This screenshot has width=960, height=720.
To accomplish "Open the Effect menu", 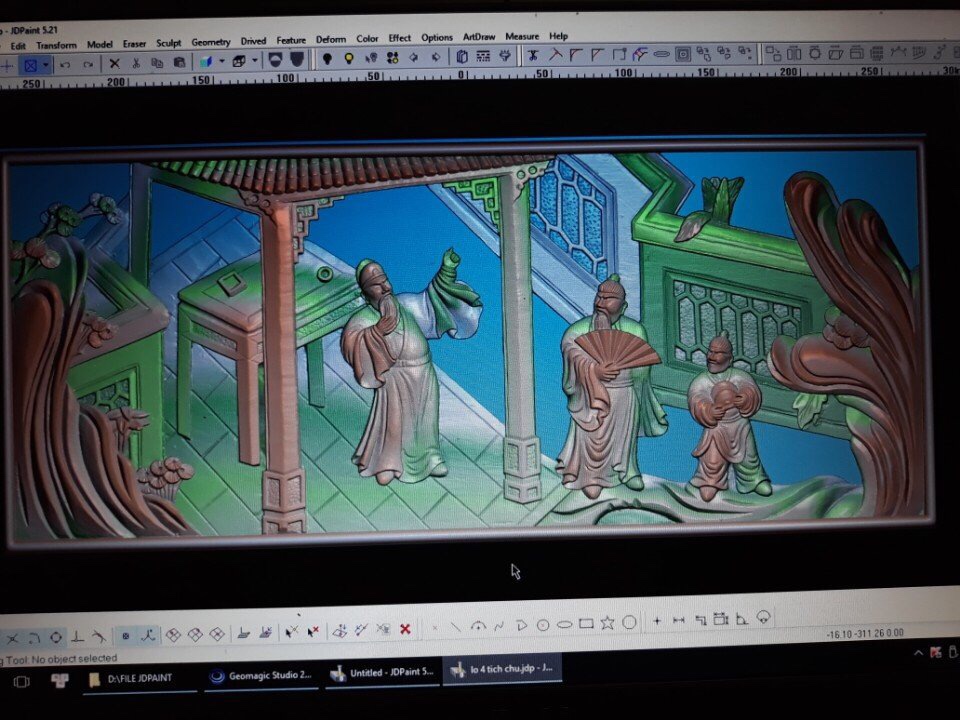I will click(x=400, y=38).
